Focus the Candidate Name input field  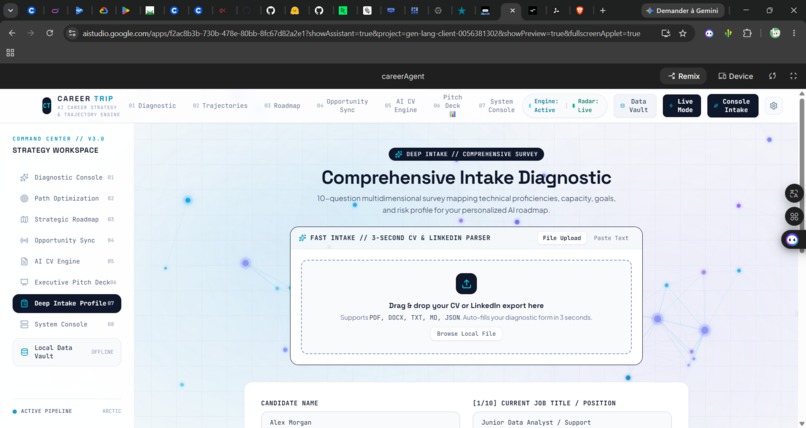[x=360, y=420]
